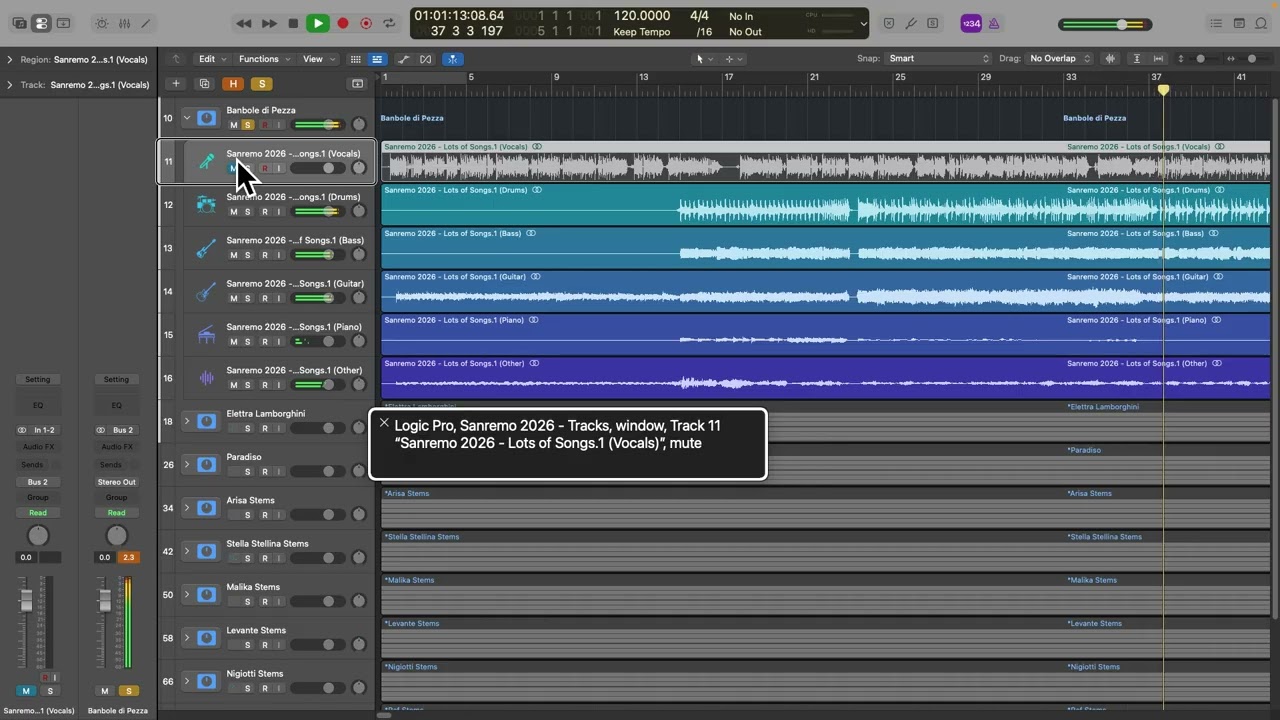Toggle the Flex bow-tie icon
The height and width of the screenshot is (720, 1280).
(x=426, y=59)
